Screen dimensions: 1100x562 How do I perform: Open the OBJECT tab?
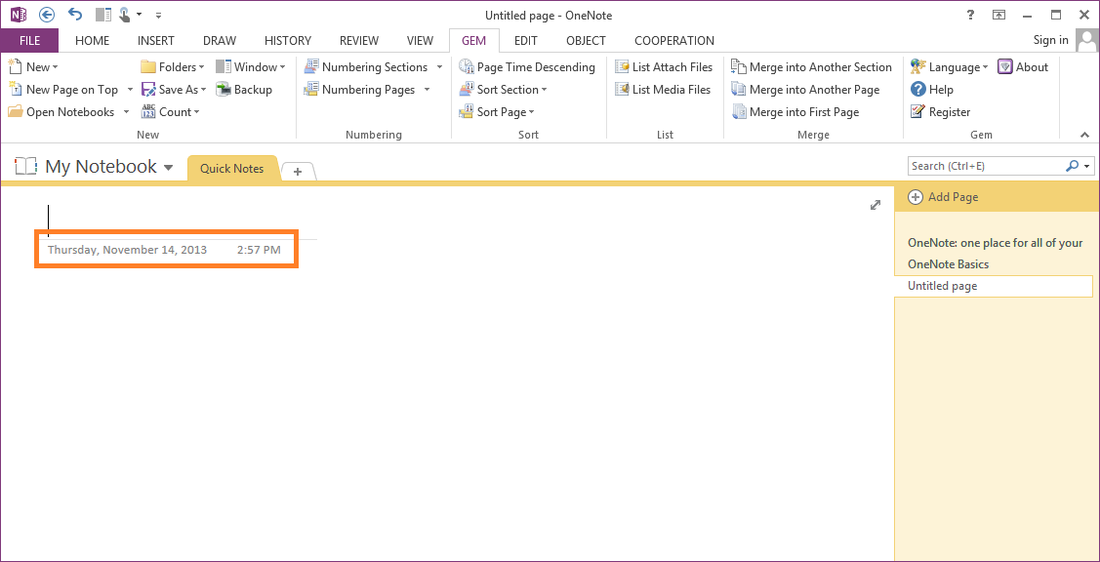click(586, 41)
